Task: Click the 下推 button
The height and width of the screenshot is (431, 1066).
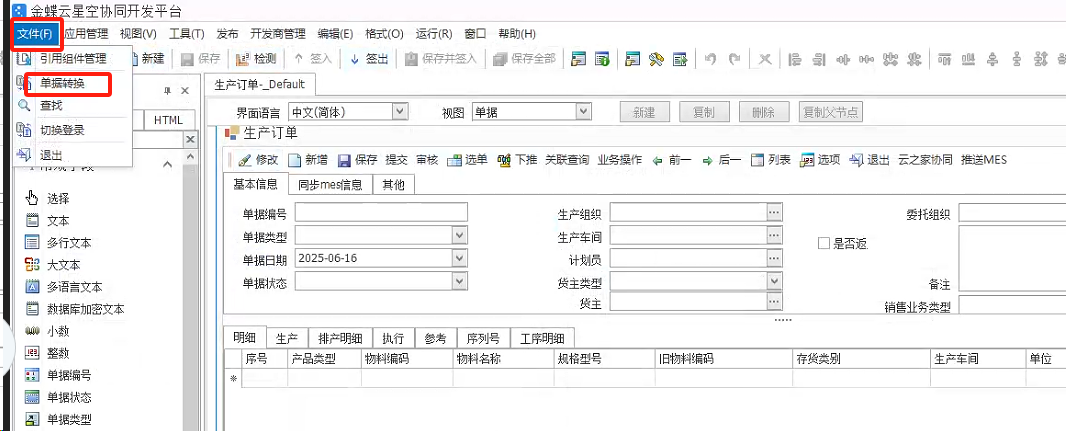Action: click(x=517, y=160)
